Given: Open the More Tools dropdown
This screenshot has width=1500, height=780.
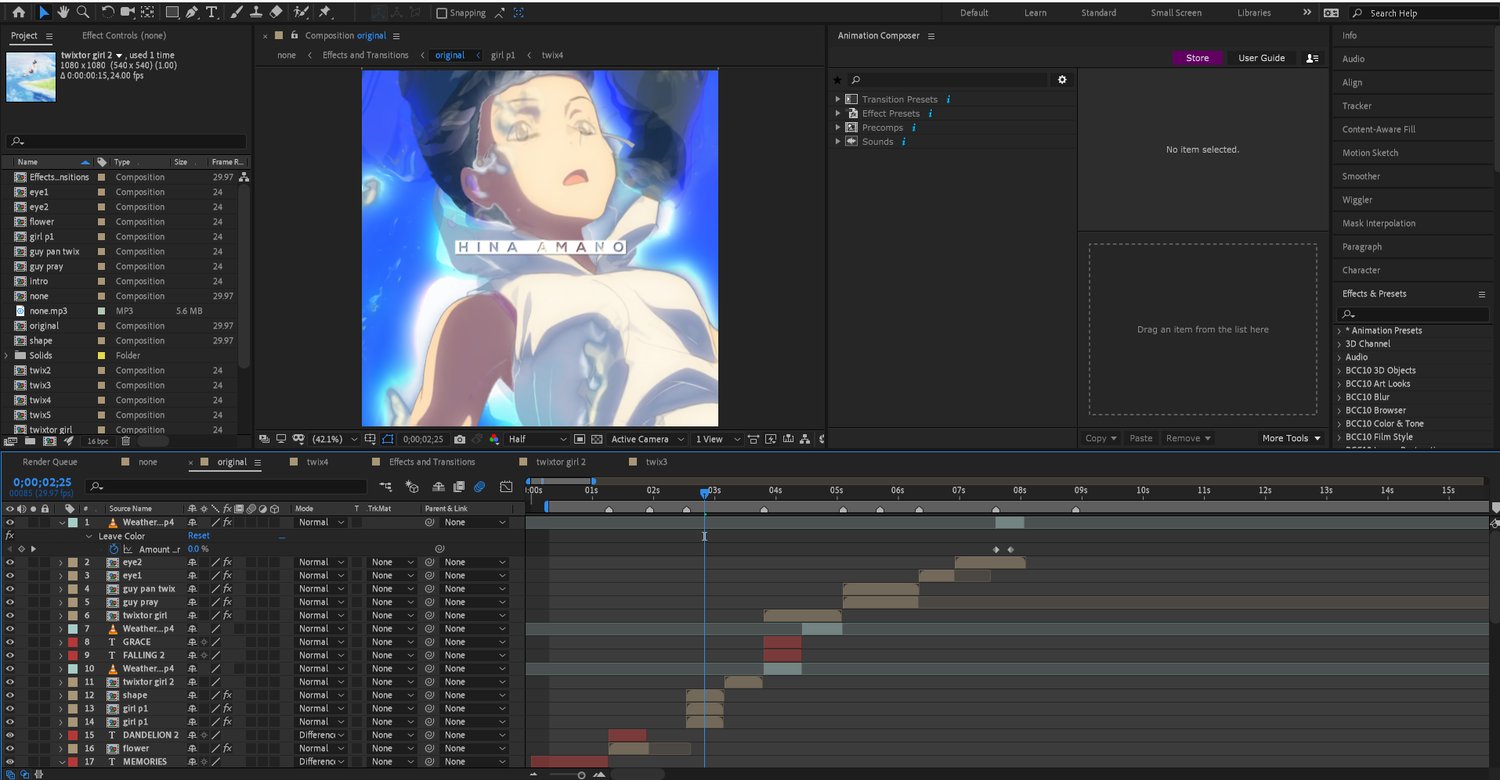Looking at the screenshot, I should [x=1291, y=438].
